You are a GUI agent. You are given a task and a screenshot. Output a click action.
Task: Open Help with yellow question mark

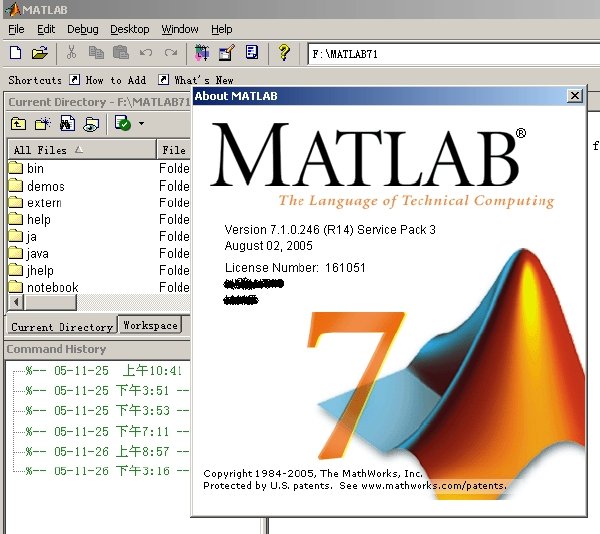(284, 52)
